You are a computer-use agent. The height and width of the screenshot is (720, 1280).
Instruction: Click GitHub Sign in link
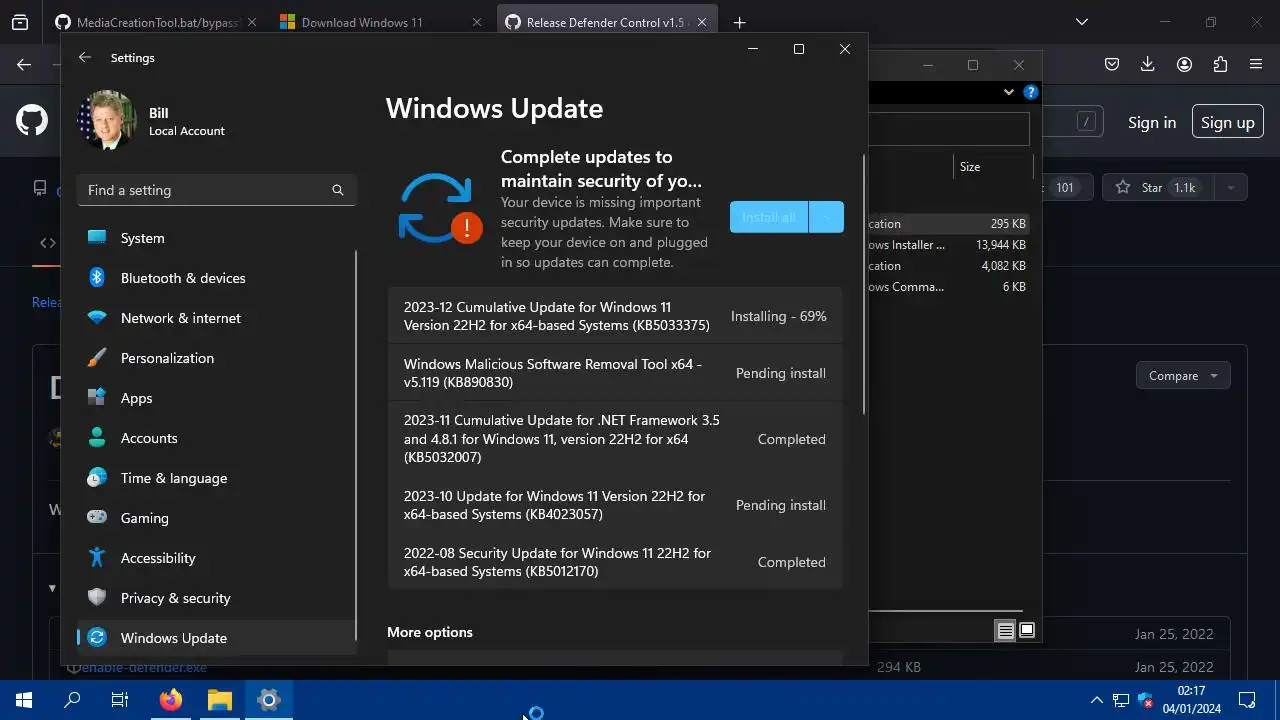click(x=1152, y=122)
